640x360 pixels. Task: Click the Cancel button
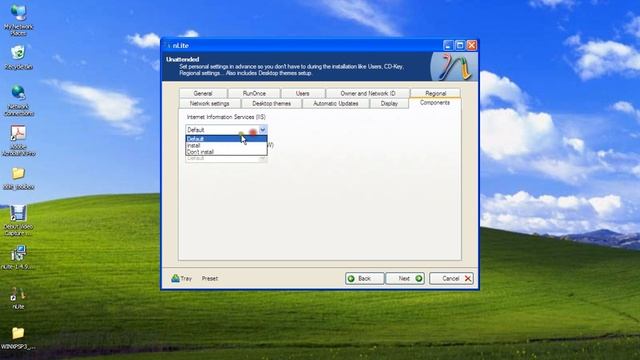point(451,278)
